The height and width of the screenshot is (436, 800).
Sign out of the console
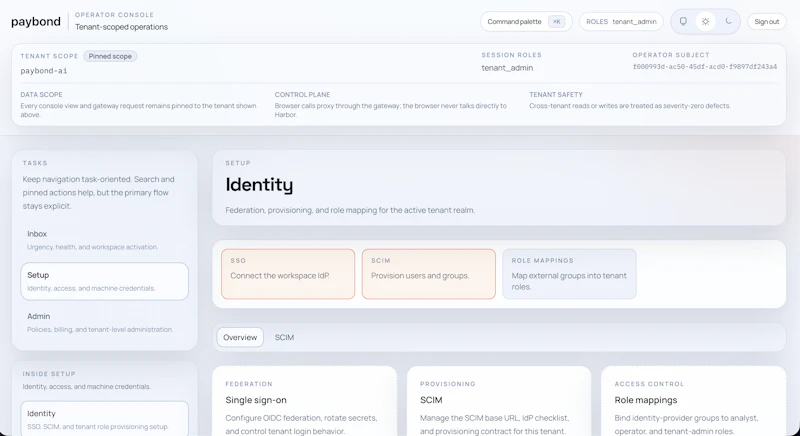(x=766, y=21)
